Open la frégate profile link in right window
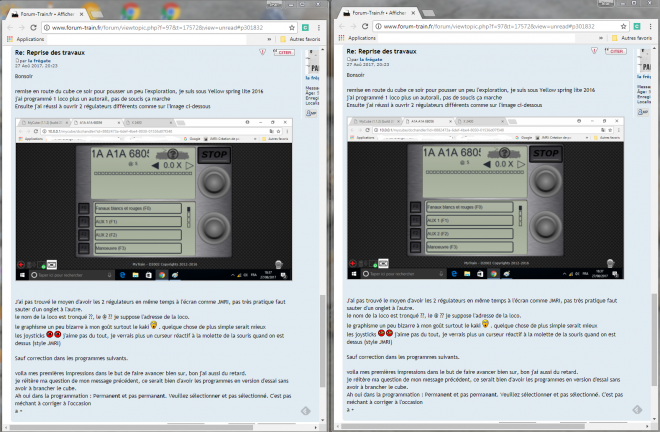 point(371,59)
